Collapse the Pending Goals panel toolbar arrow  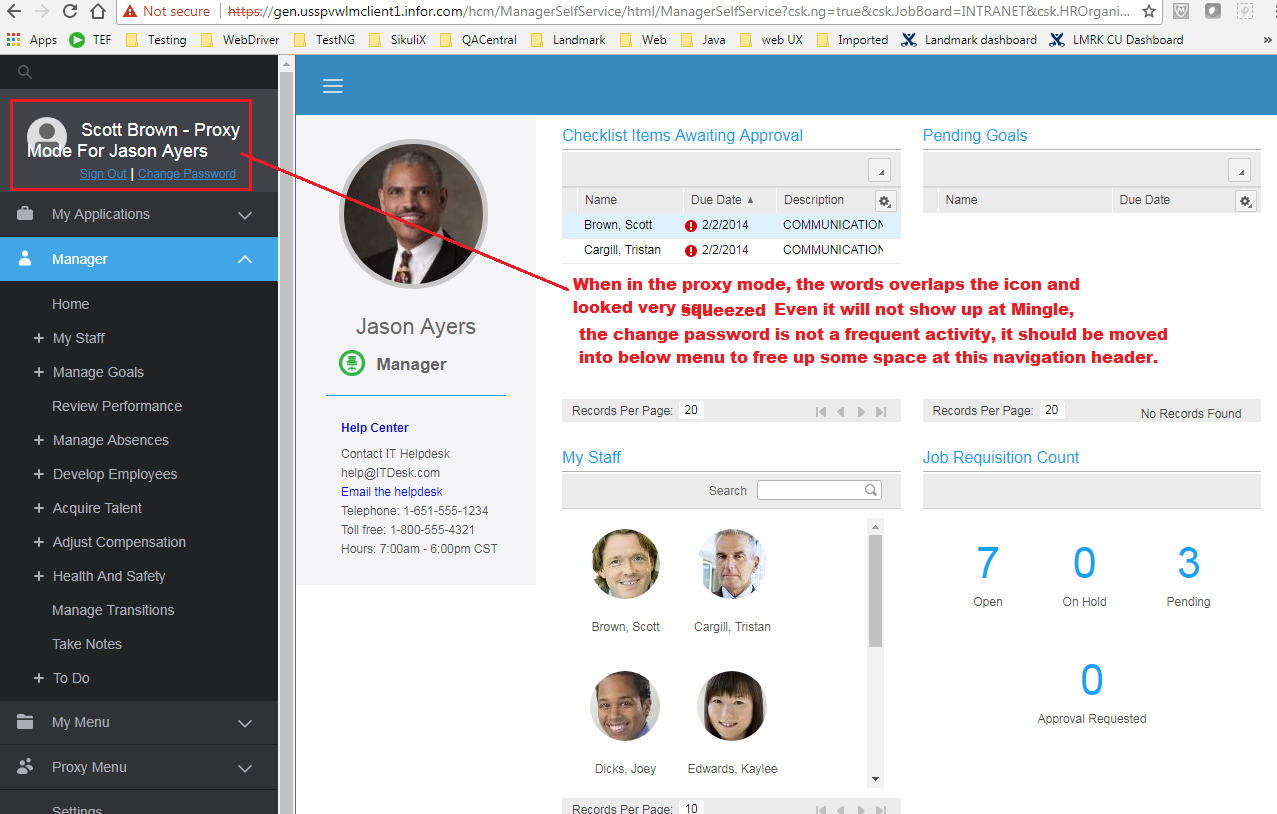[x=1238, y=170]
